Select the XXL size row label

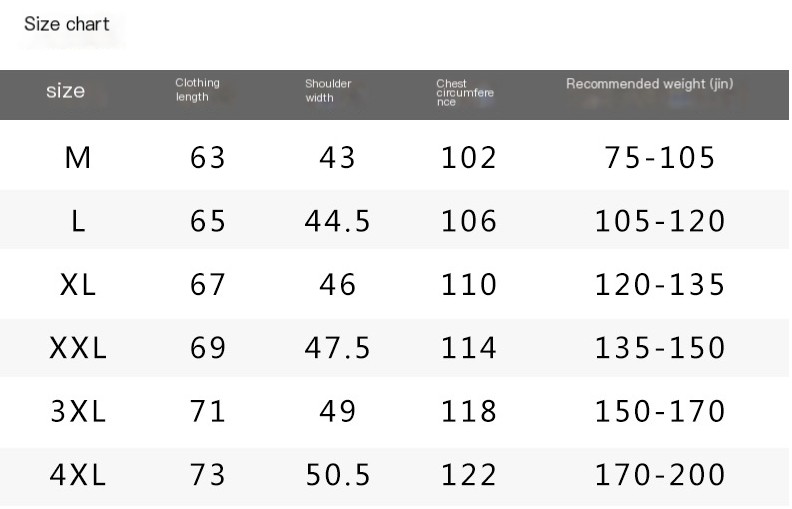click(x=78, y=348)
